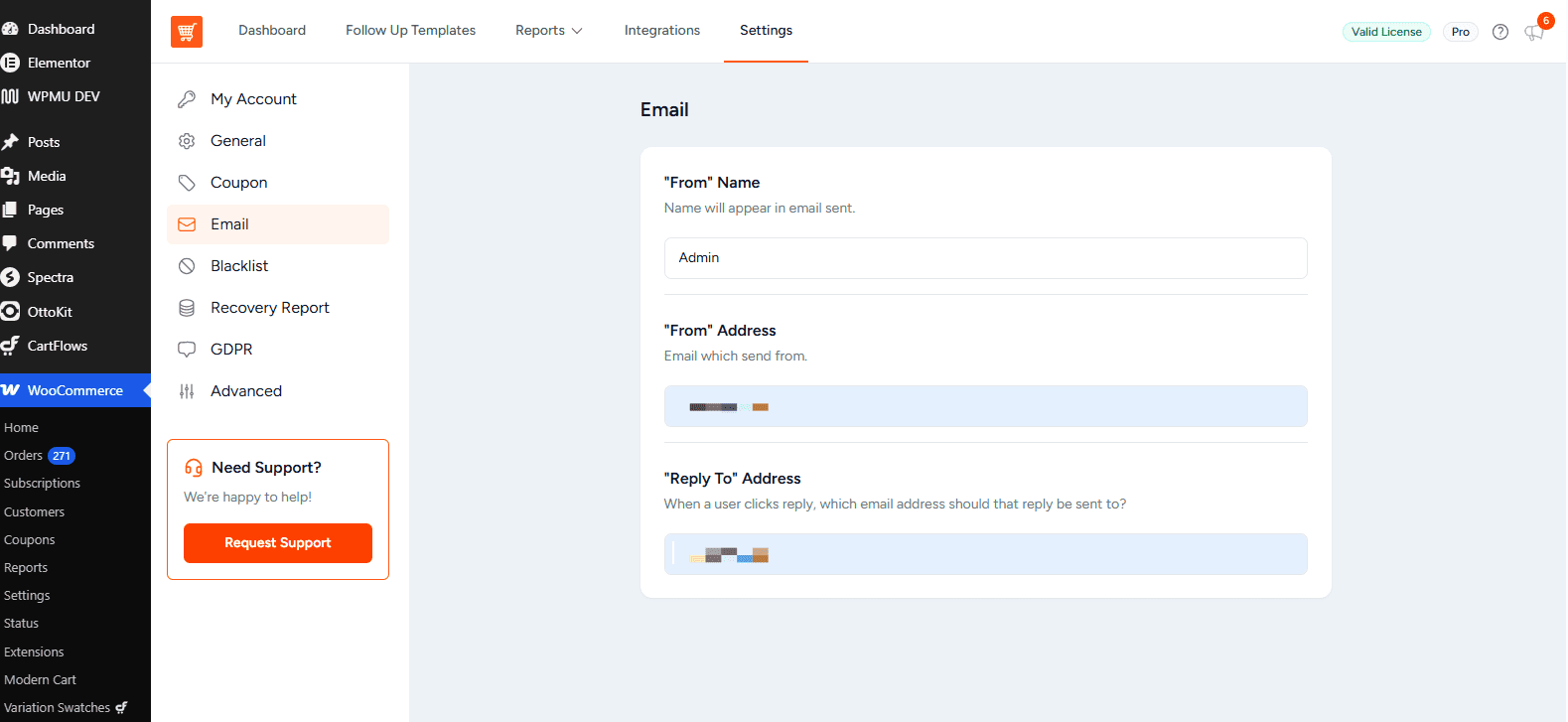Click the Advanced sliders icon
Screen dimensions: 1568x722
(x=187, y=391)
